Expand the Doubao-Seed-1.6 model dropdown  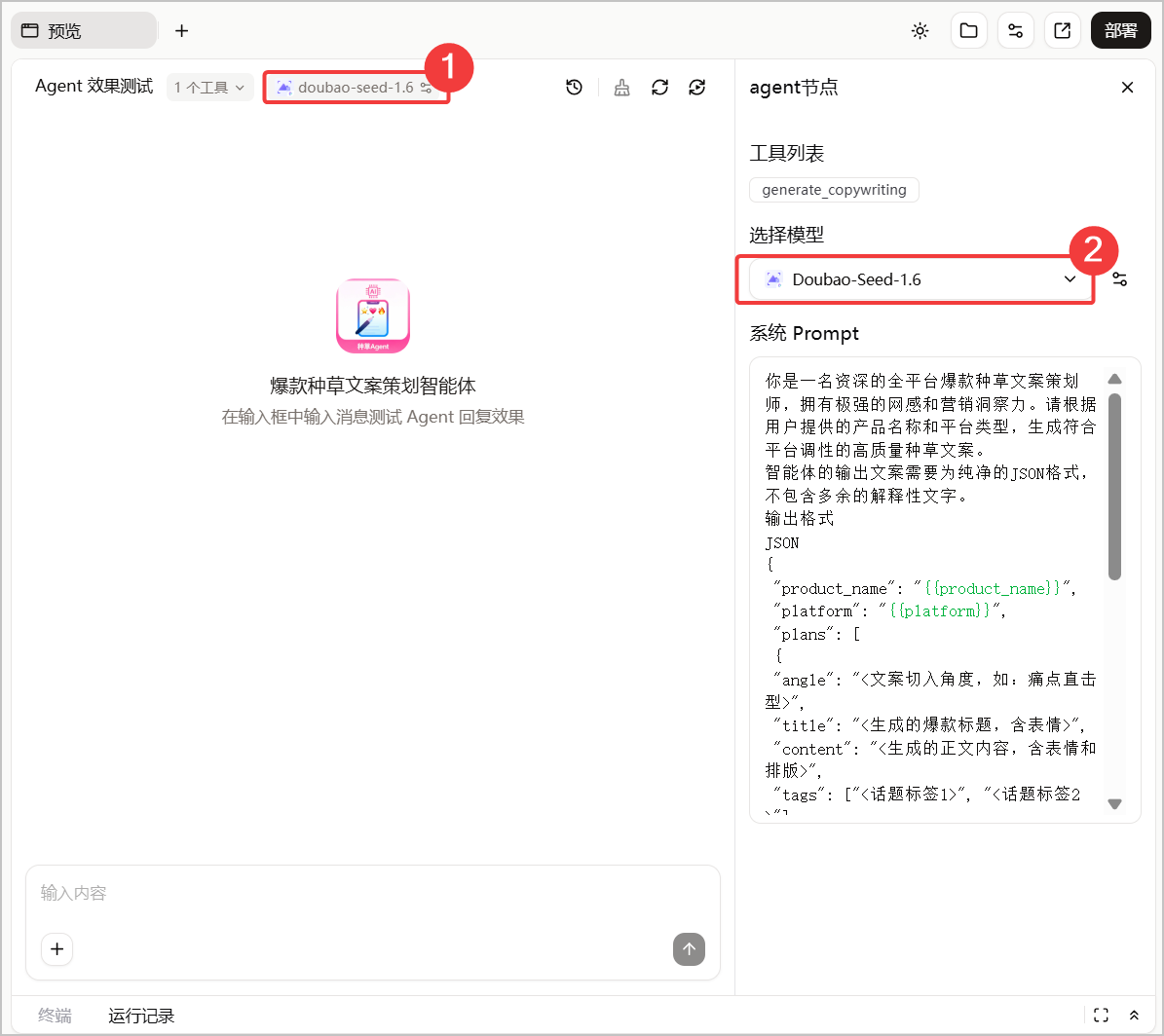point(920,279)
